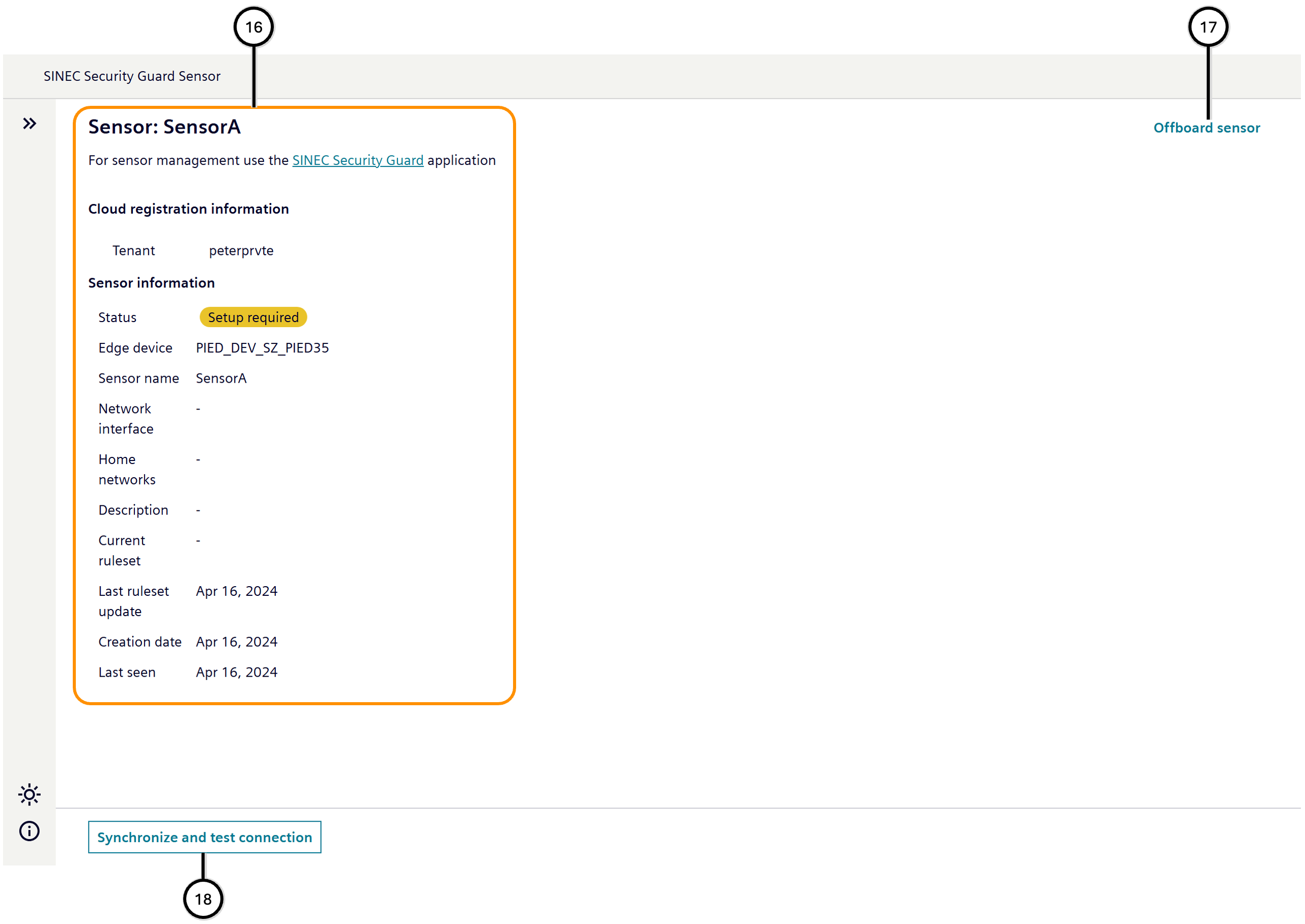This screenshot has width=1305, height=924.
Task: Select Creation date value Apr 16, 2024
Action: point(236,642)
